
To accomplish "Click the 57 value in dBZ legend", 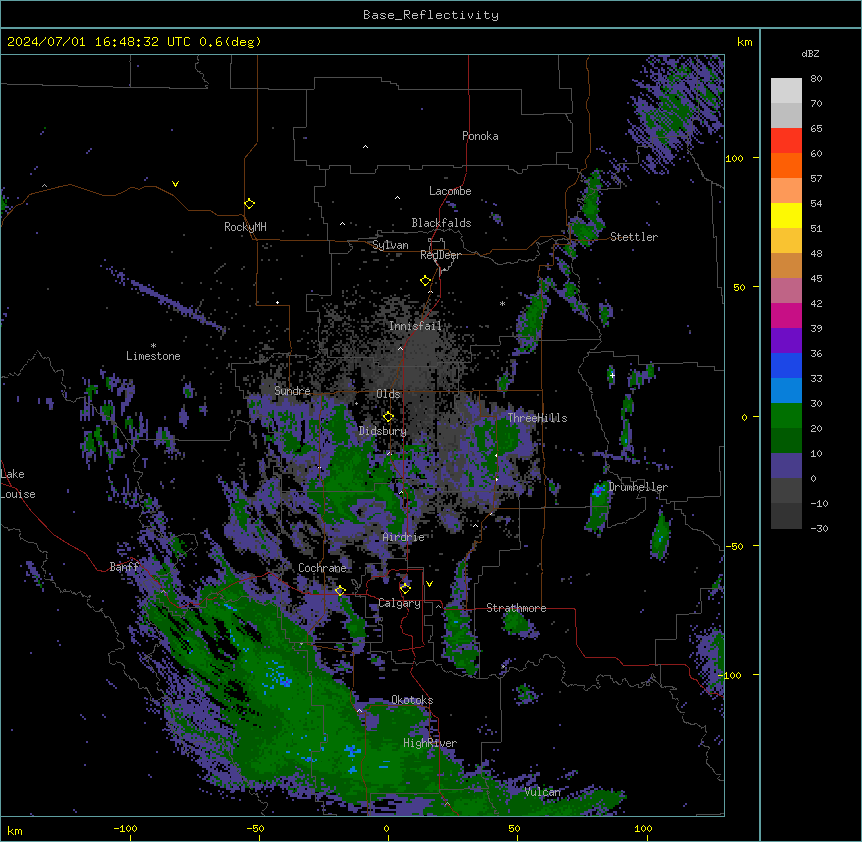I will tap(816, 179).
